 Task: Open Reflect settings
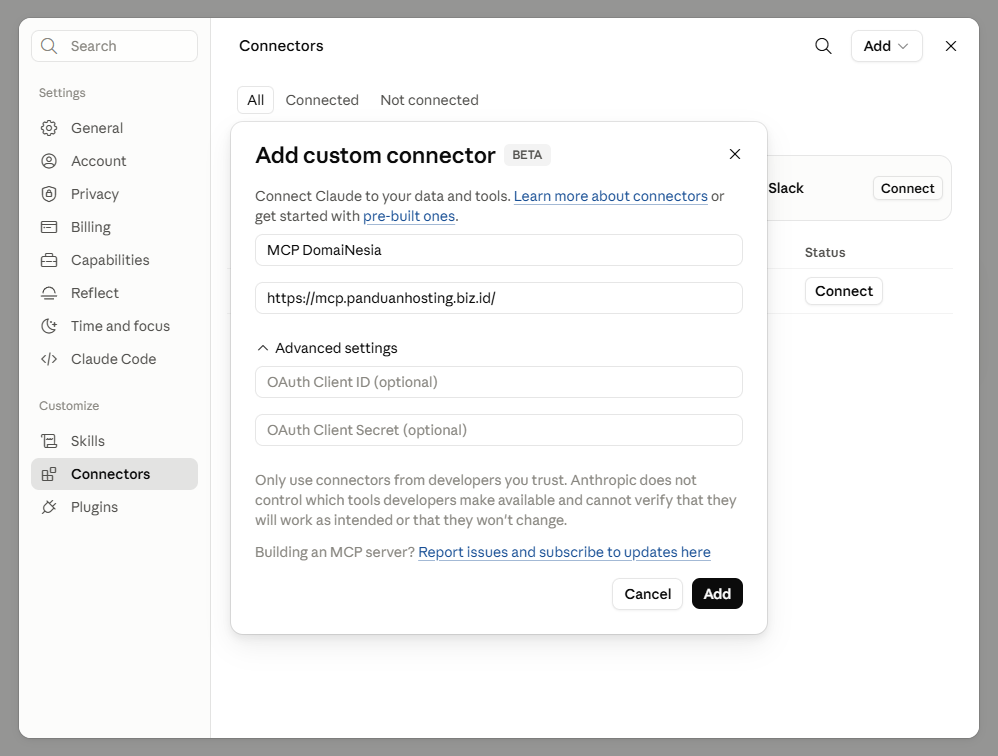coord(115,293)
